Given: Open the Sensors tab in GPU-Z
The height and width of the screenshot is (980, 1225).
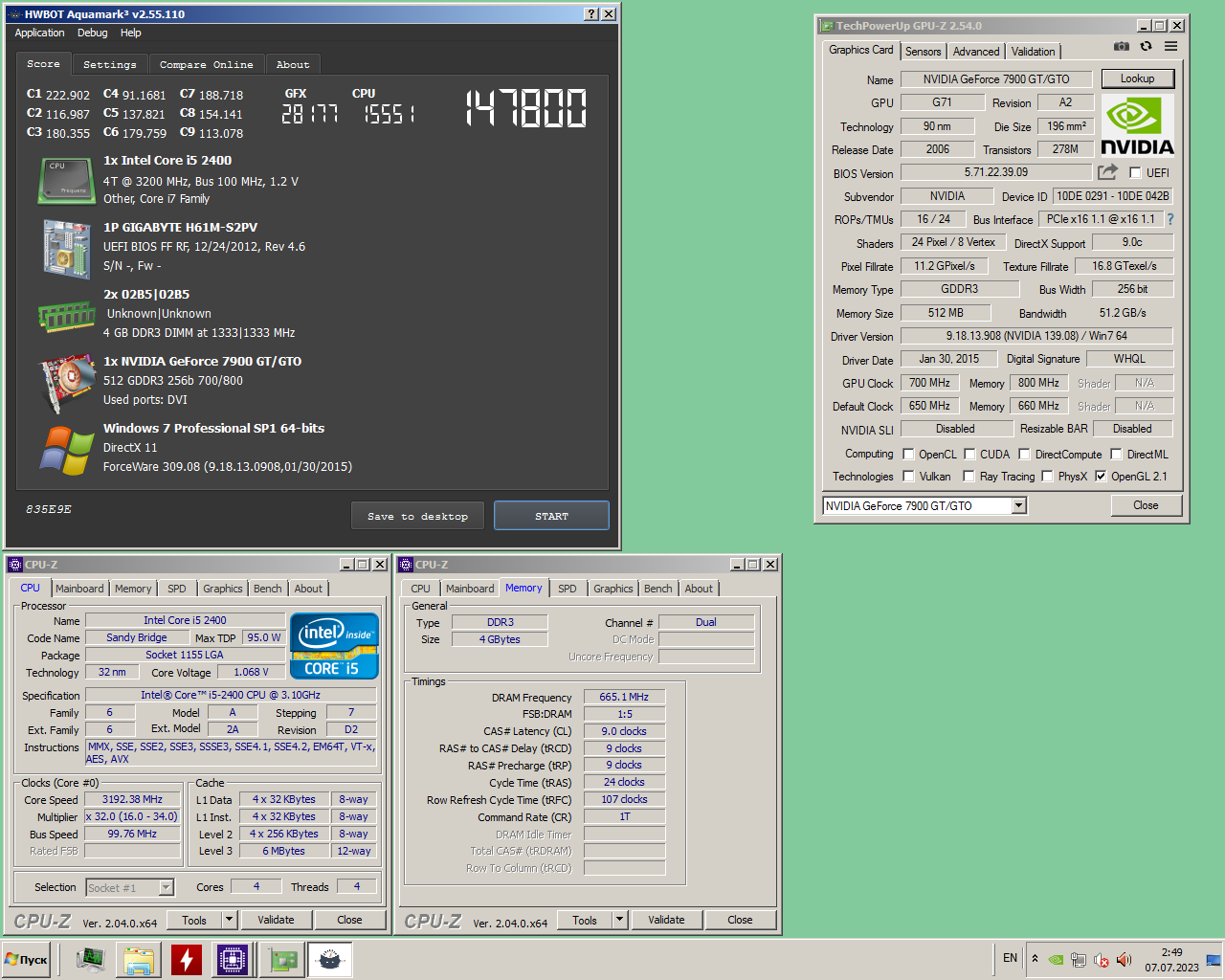Looking at the screenshot, I should [x=924, y=52].
